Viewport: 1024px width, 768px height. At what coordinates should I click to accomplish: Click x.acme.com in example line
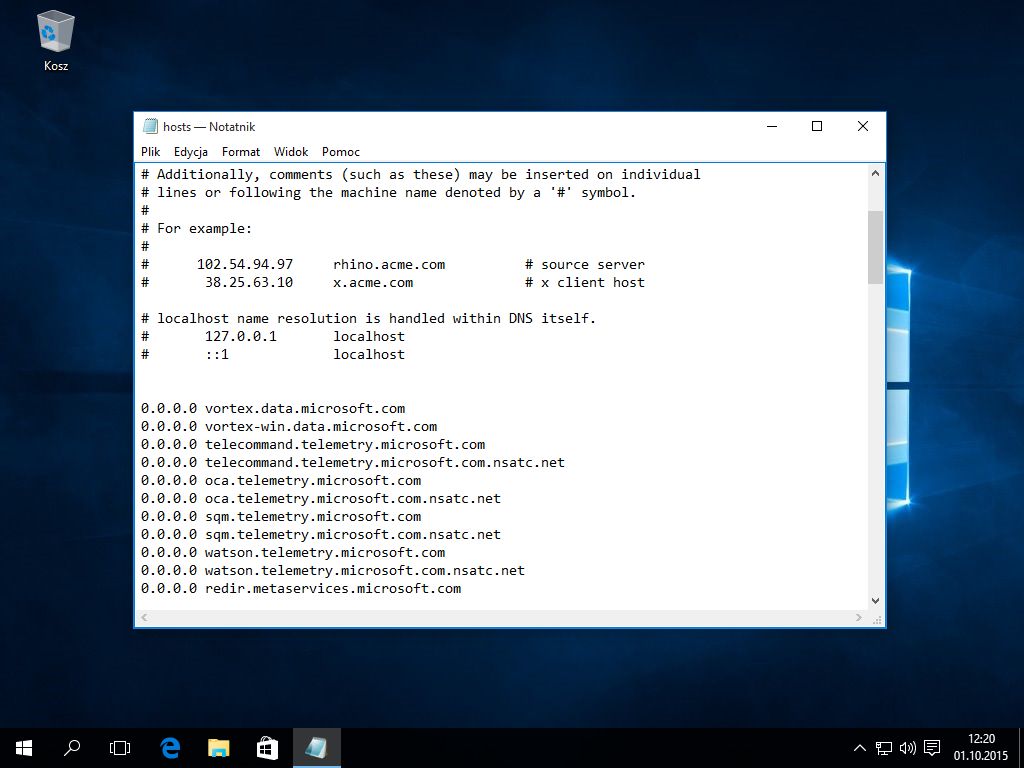pos(373,282)
